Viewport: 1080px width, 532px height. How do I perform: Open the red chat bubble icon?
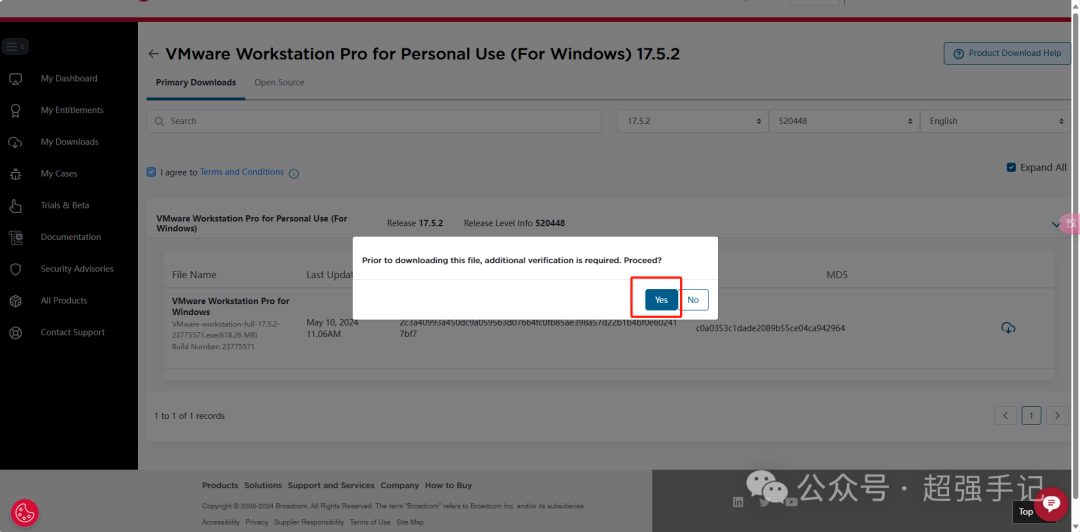[x=1051, y=504]
